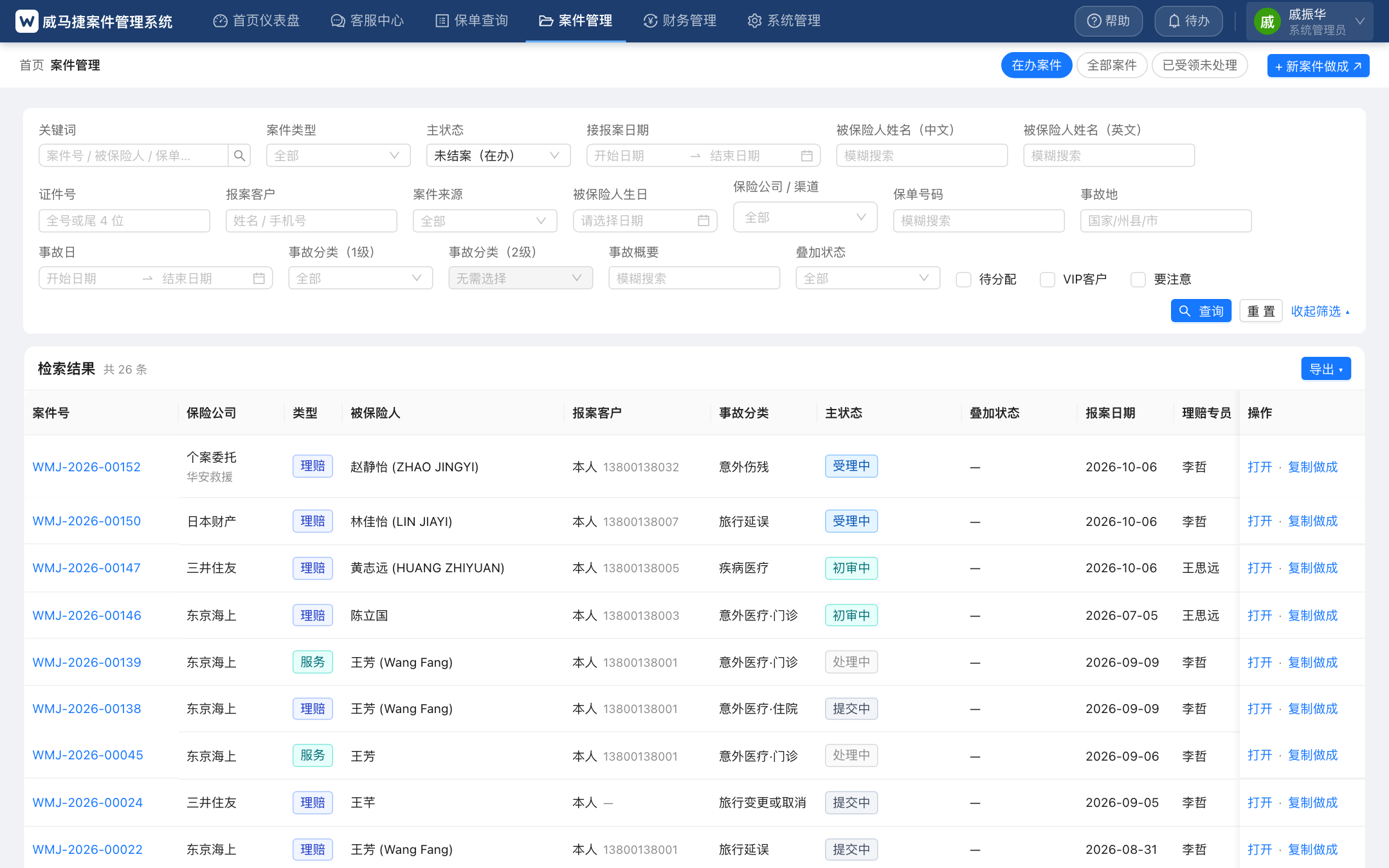Click the external-link arrow on 新案件做成
Viewport: 1389px width, 868px height.
pos(1357,66)
